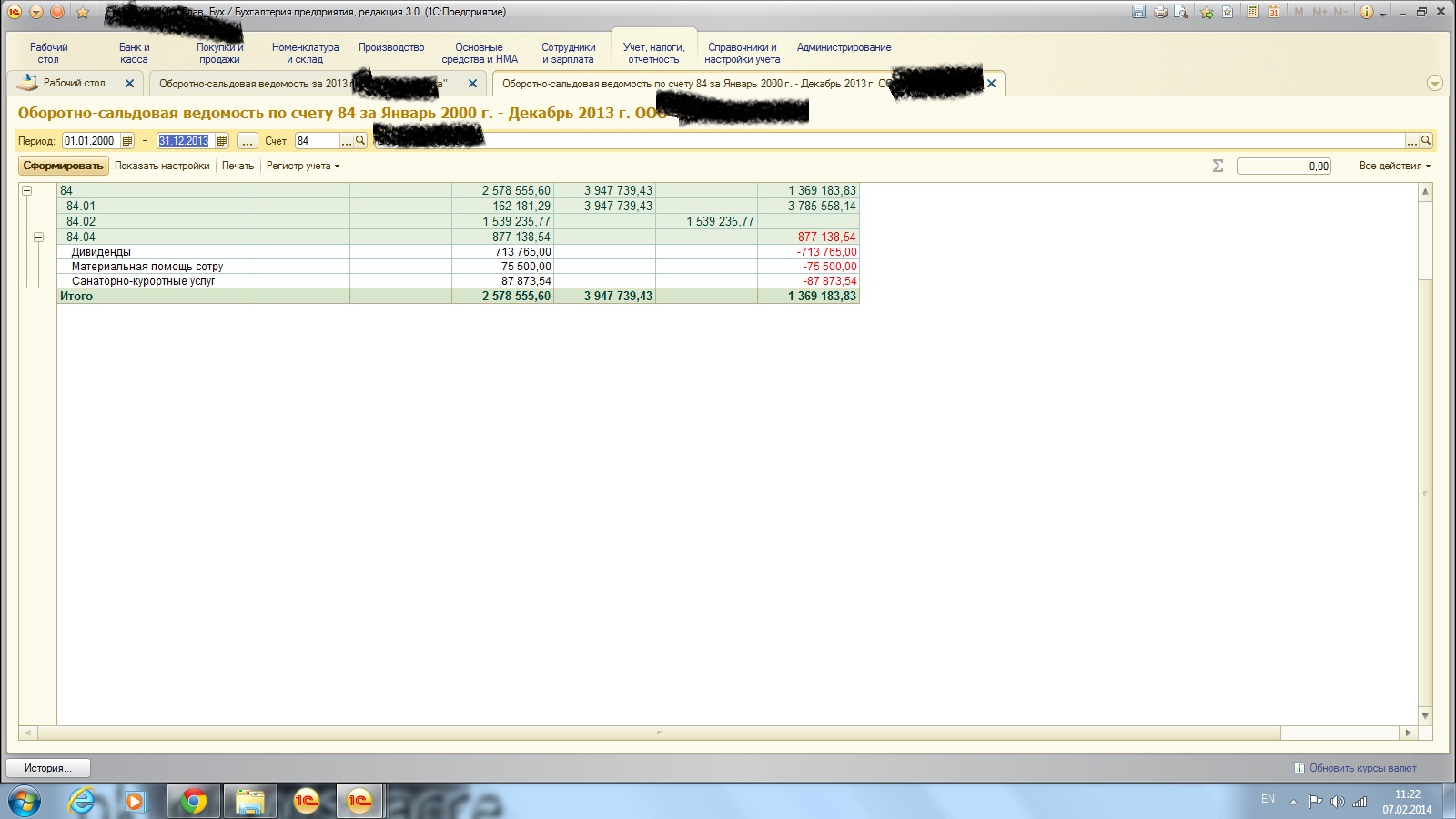The height and width of the screenshot is (819, 1456).
Task: Open print preview with the magnifier page icon
Action: click(1181, 12)
